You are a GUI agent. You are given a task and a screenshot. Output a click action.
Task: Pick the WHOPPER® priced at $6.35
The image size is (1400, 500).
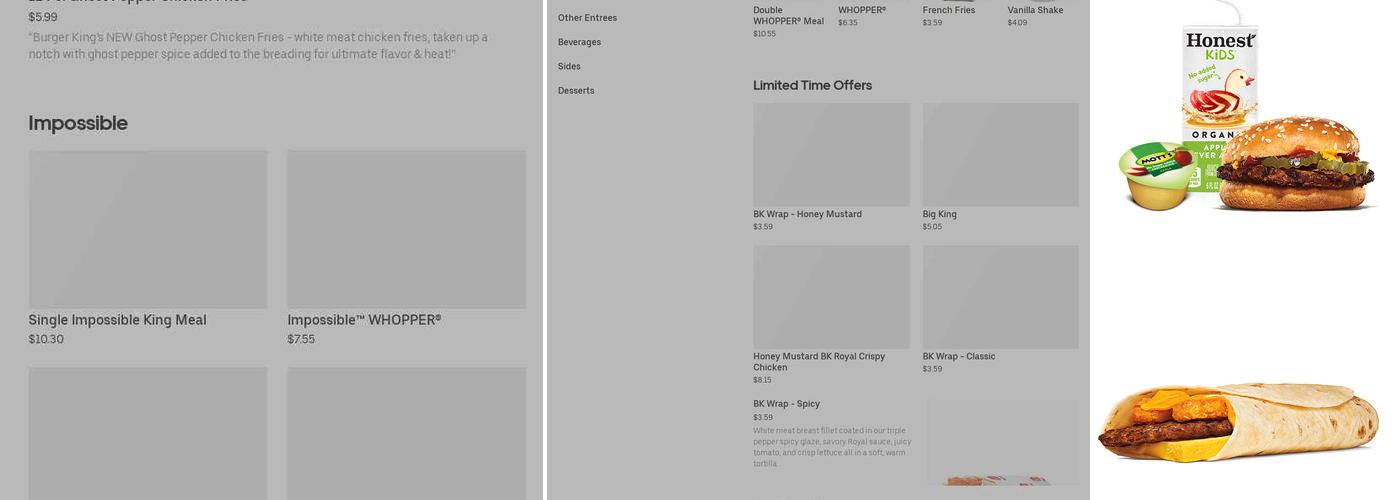coord(862,10)
